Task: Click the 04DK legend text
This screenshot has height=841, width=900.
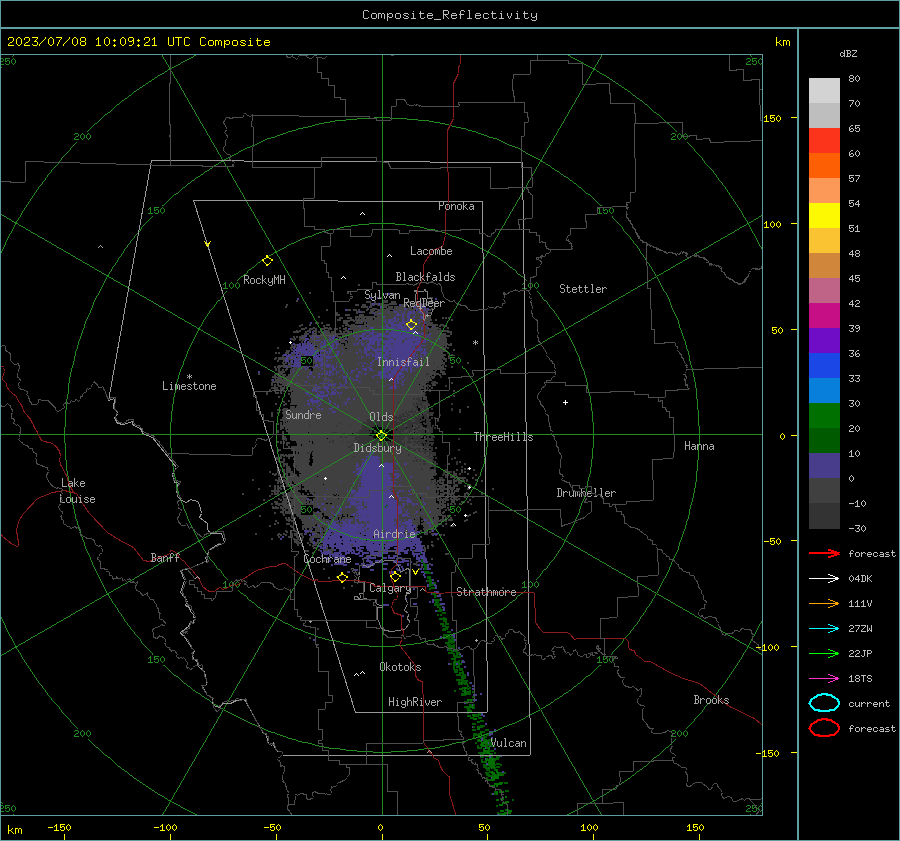Action: point(860,578)
